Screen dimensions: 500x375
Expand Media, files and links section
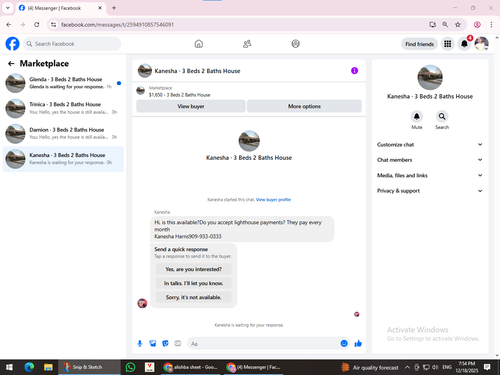430,175
